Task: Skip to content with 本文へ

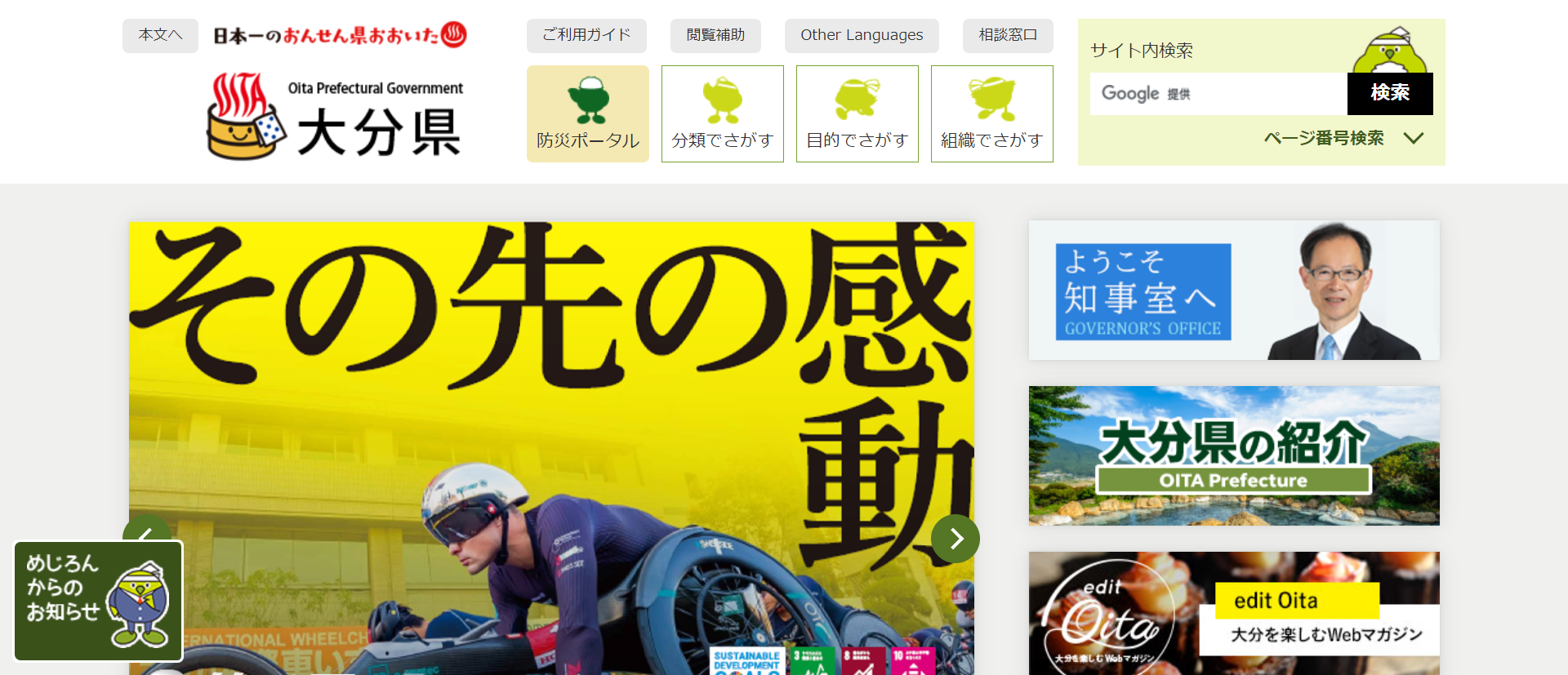Action: tap(160, 35)
